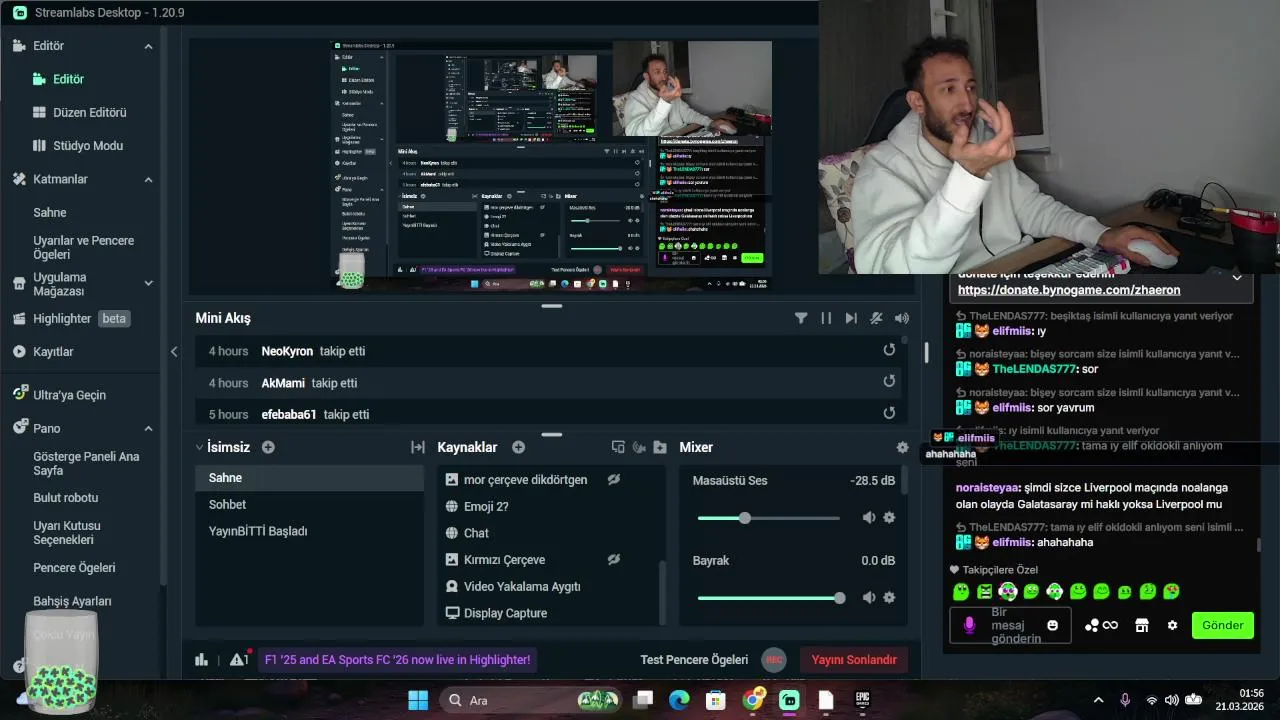
Task: Open the chat emoji picker smiley
Action: (x=1052, y=625)
